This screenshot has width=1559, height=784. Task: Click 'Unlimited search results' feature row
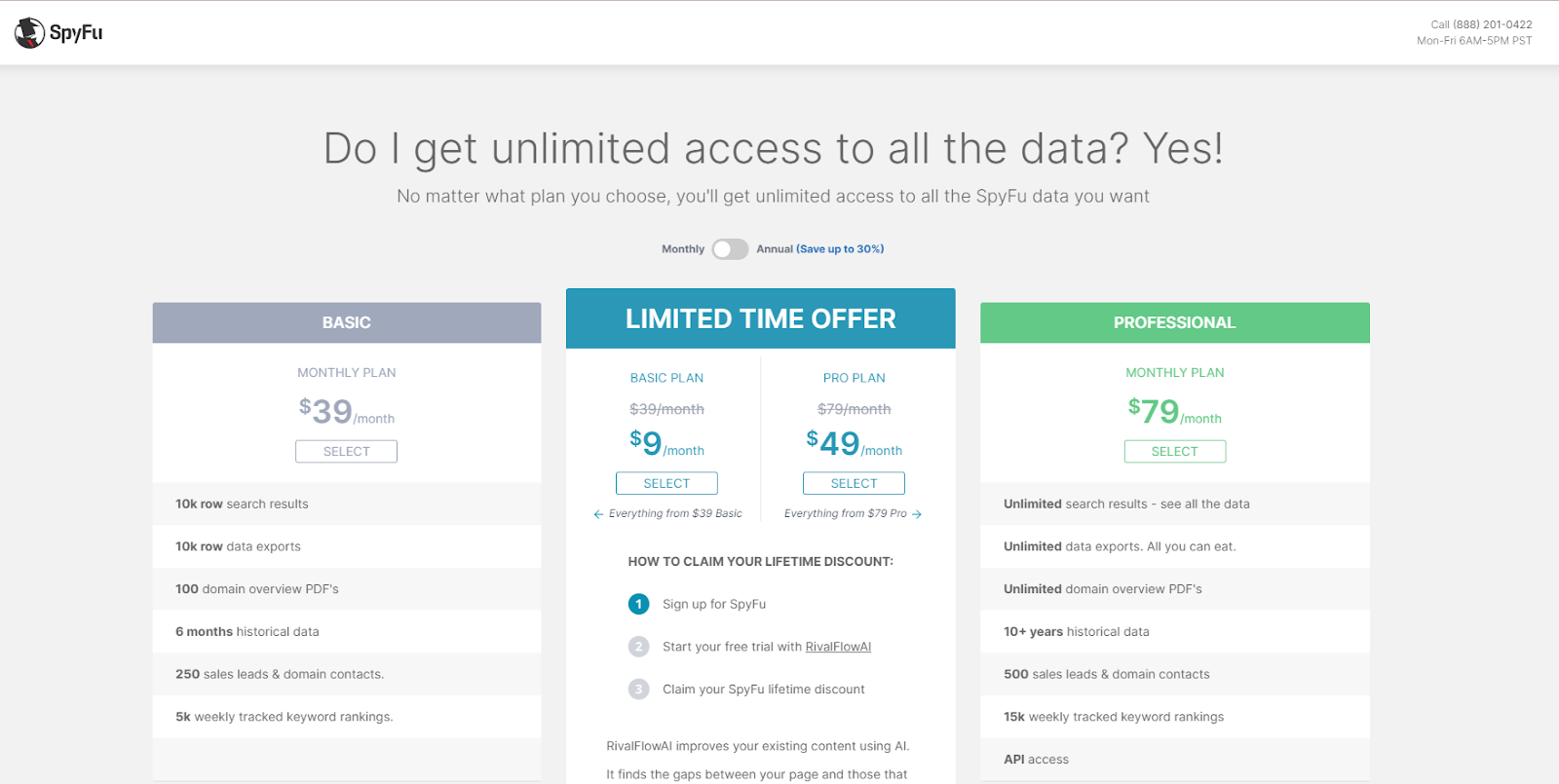point(1175,504)
